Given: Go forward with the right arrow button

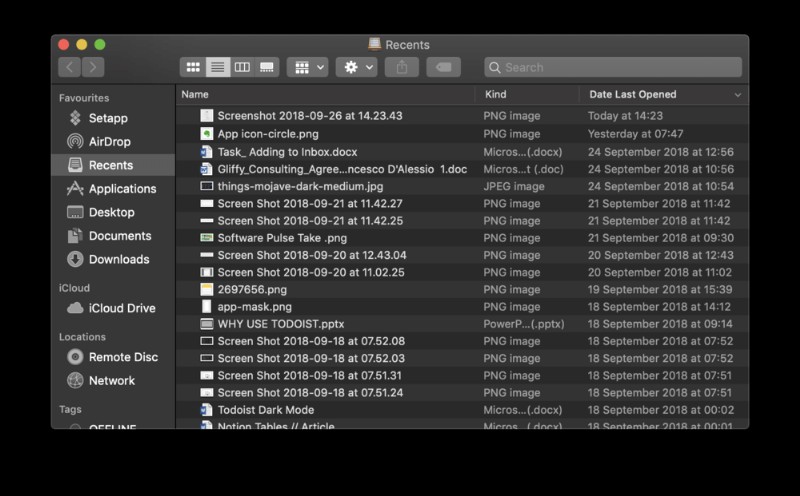Looking at the screenshot, I should pos(93,67).
